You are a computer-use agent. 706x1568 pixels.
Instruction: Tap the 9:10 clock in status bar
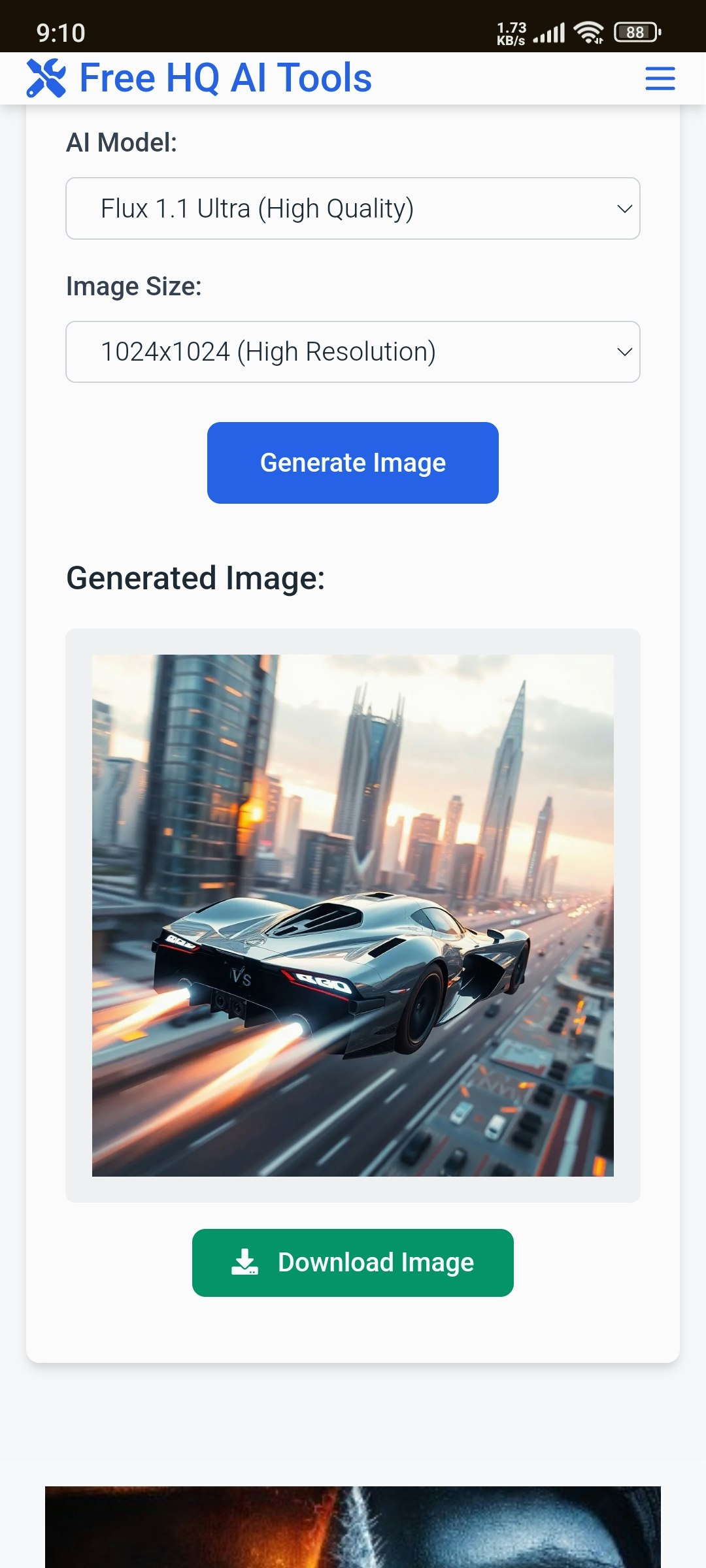coord(61,33)
